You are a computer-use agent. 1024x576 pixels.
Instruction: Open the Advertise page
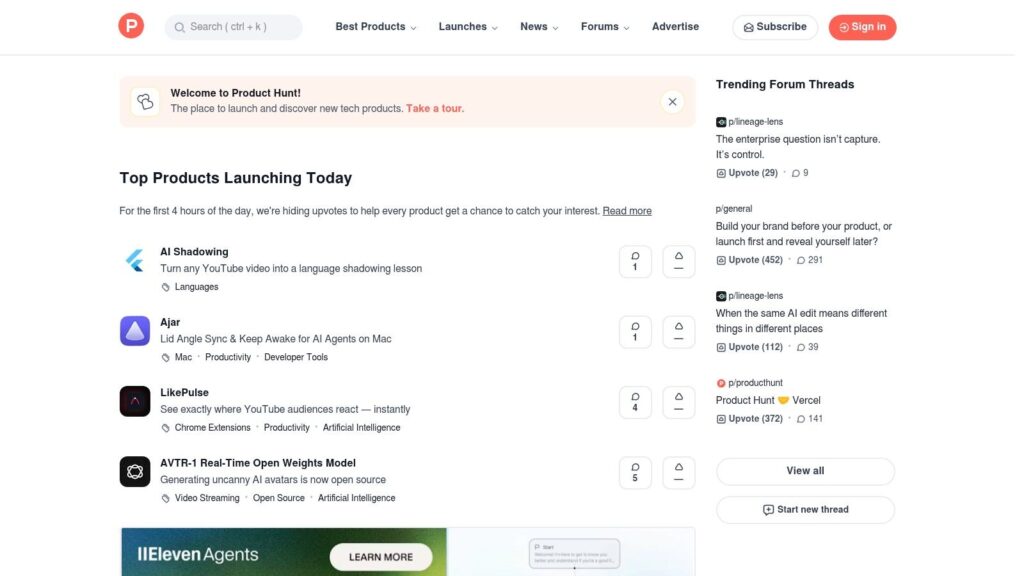pos(675,27)
